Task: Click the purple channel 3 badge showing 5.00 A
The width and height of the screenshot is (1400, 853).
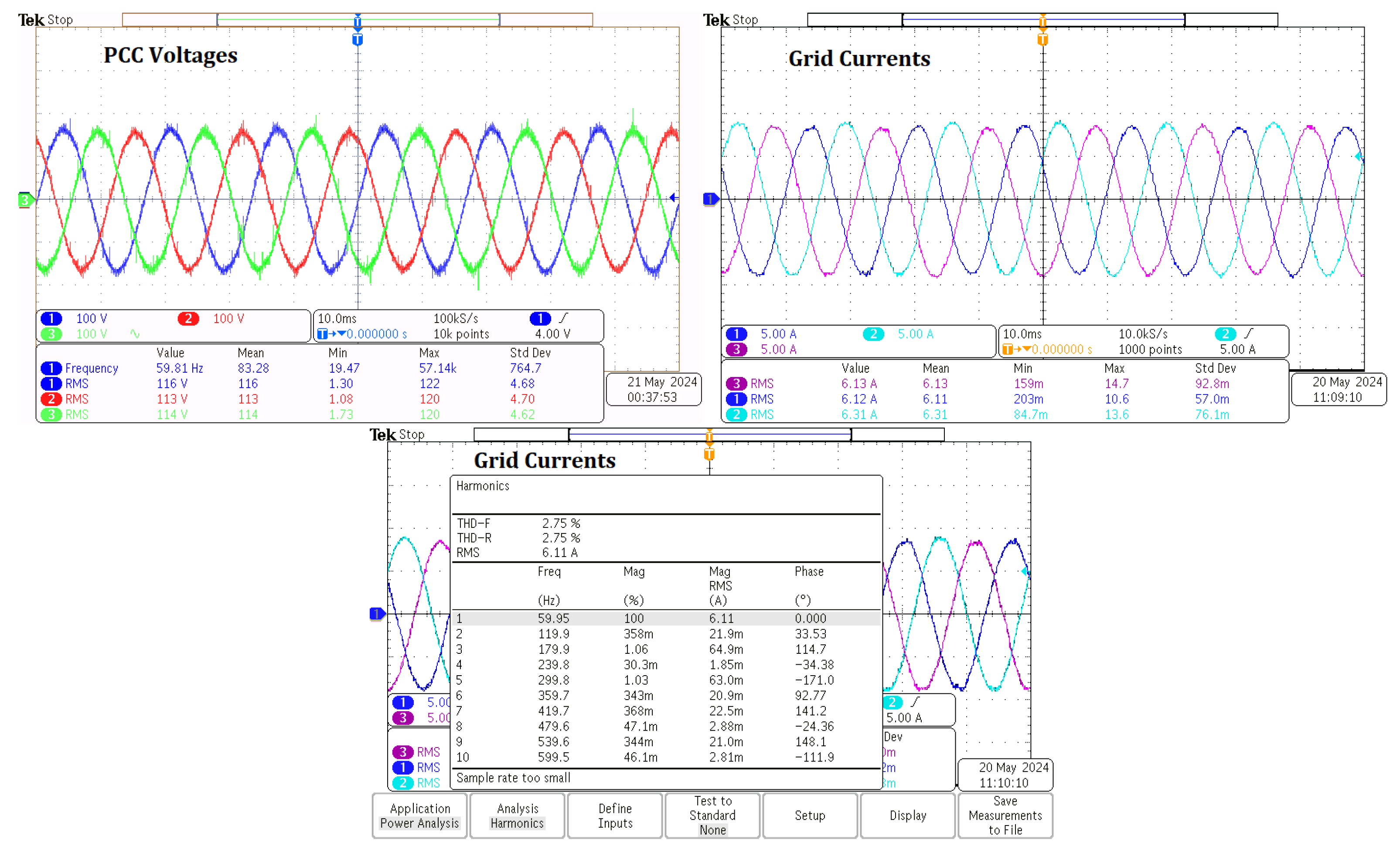Action: click(736, 349)
